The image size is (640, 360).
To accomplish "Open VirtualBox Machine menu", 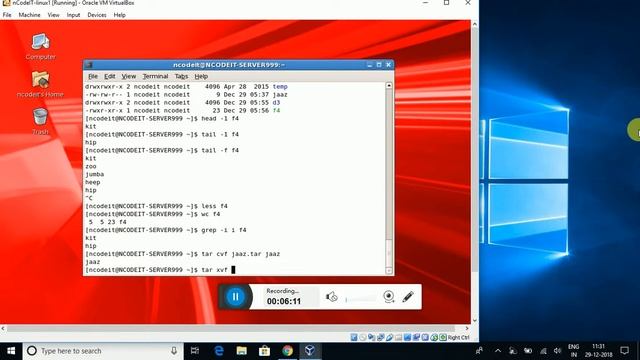I will (29, 15).
